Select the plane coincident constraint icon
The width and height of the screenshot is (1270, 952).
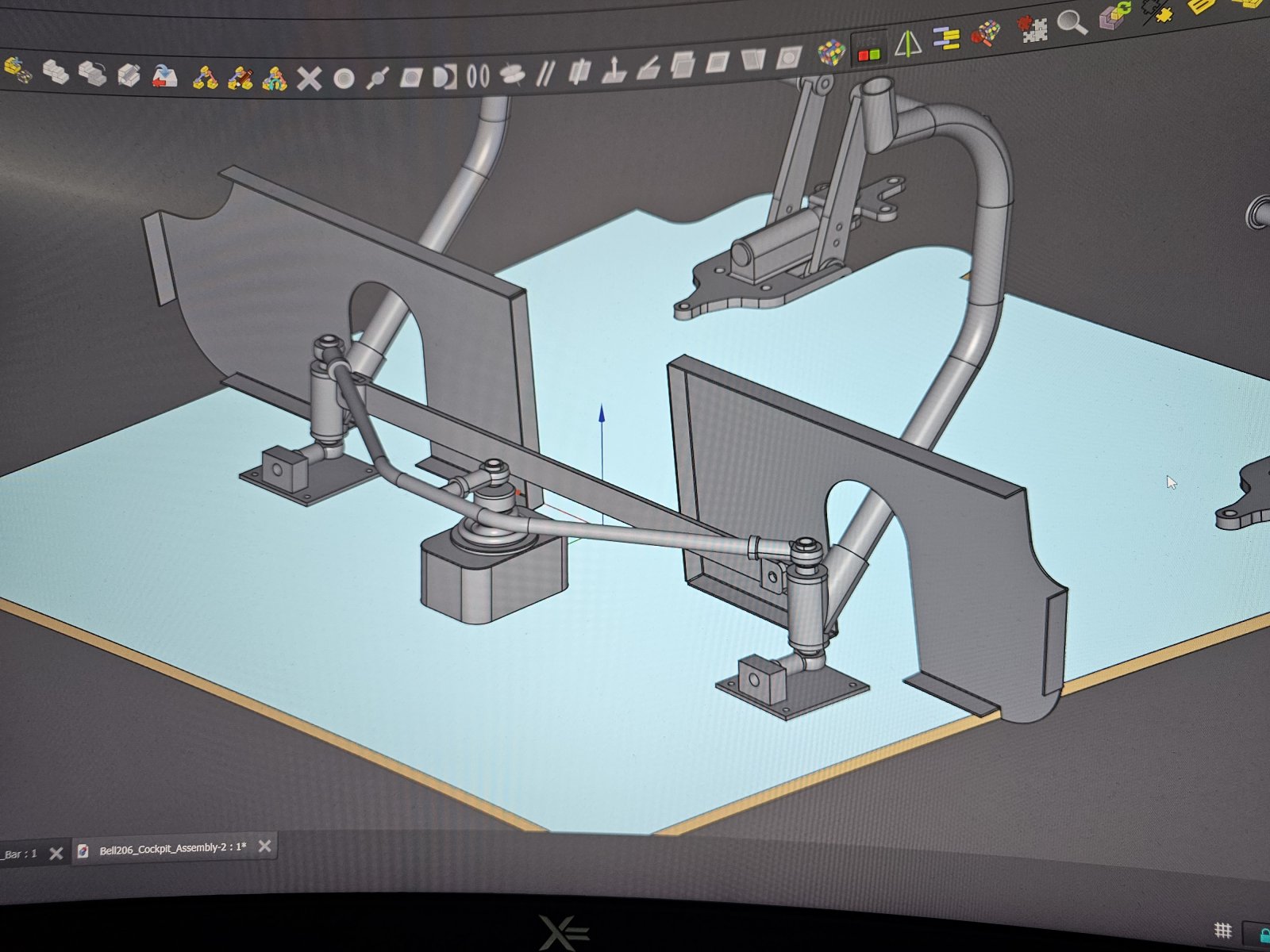pyautogui.click(x=718, y=63)
